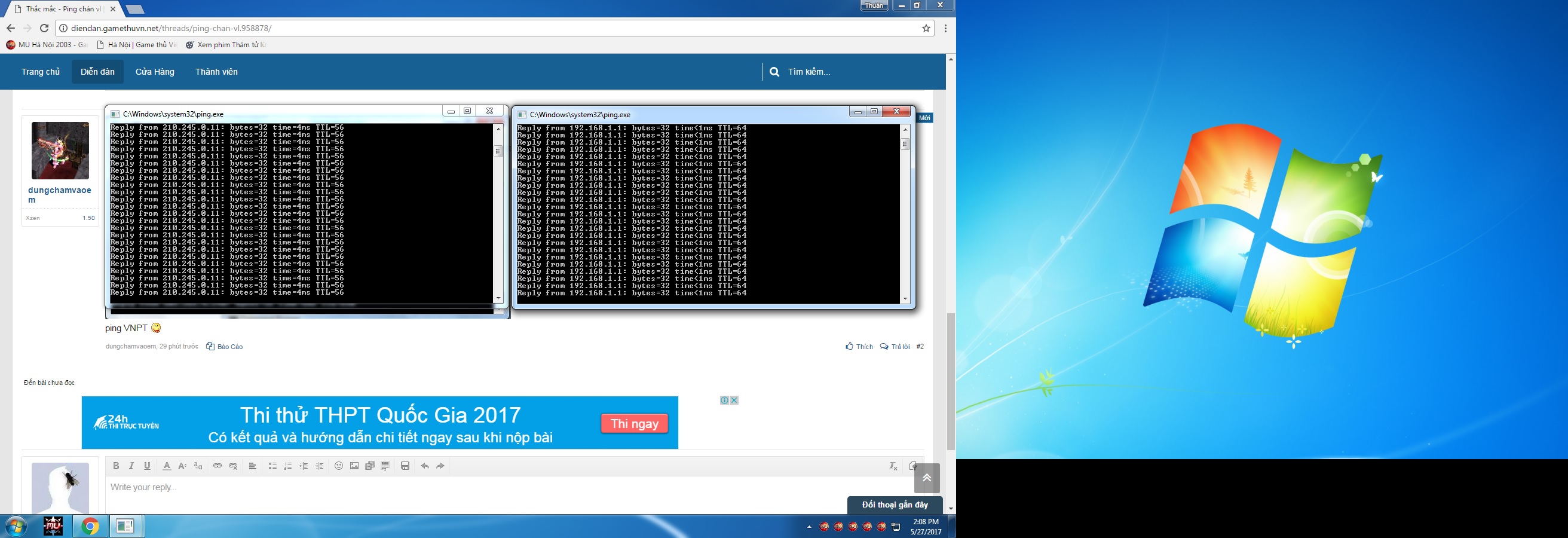Open the 'Hà Nội | Game thủ' bookmark

(137, 44)
